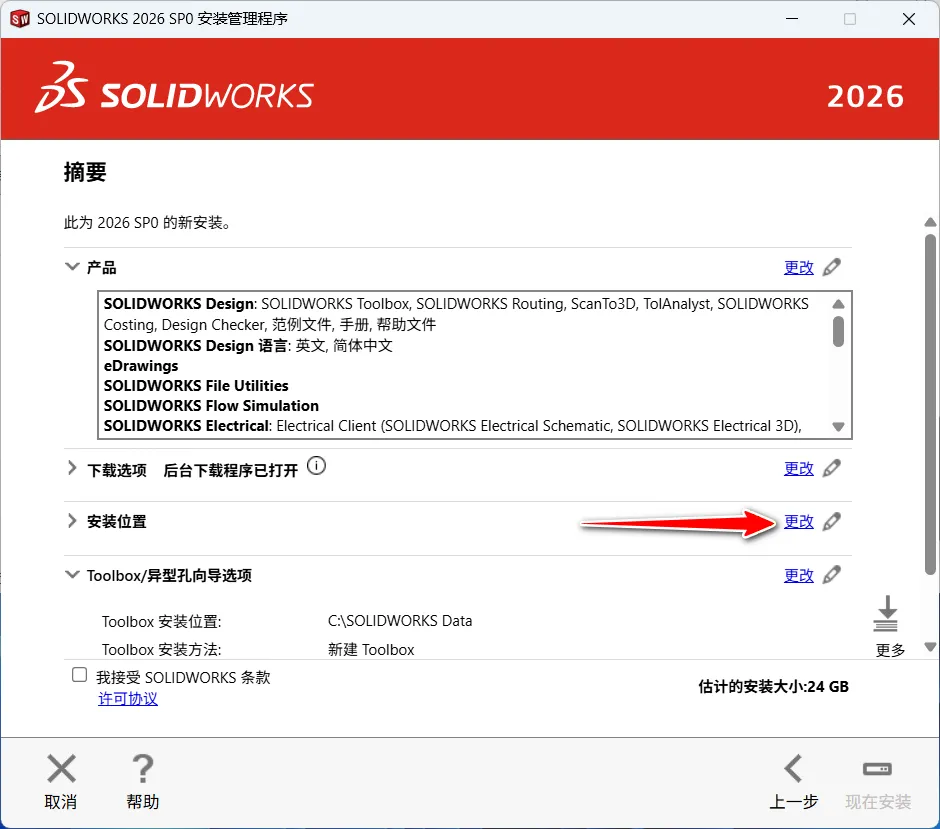940x829 pixels.
Task: Click the 后台下载程序已打开 status text
Action: click(x=231, y=471)
